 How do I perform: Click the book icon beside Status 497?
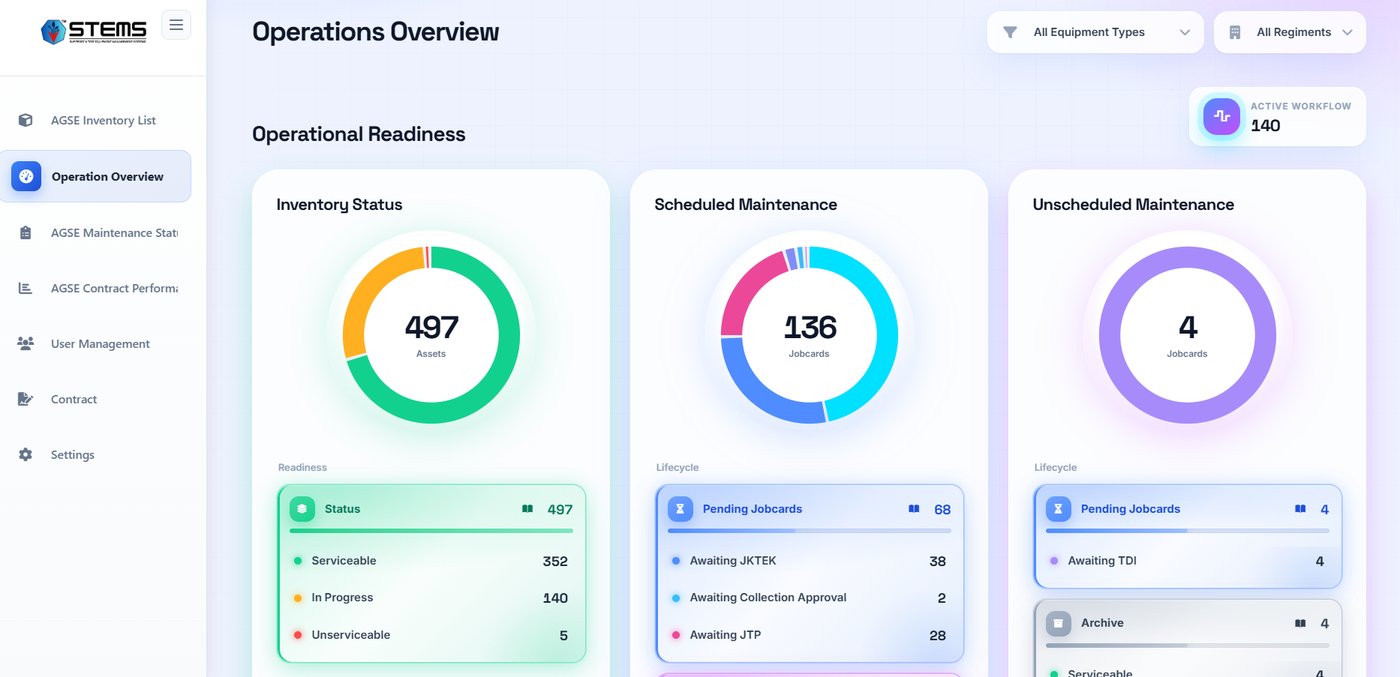[527, 509]
